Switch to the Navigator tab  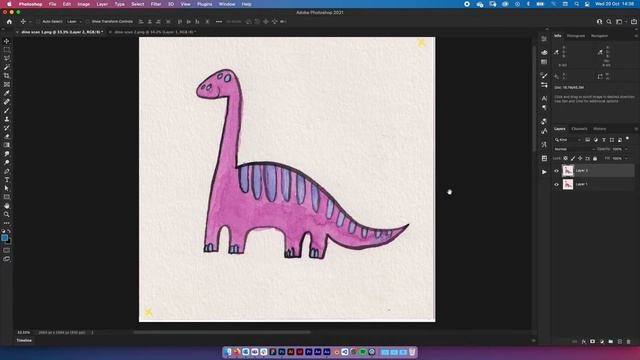coord(600,36)
